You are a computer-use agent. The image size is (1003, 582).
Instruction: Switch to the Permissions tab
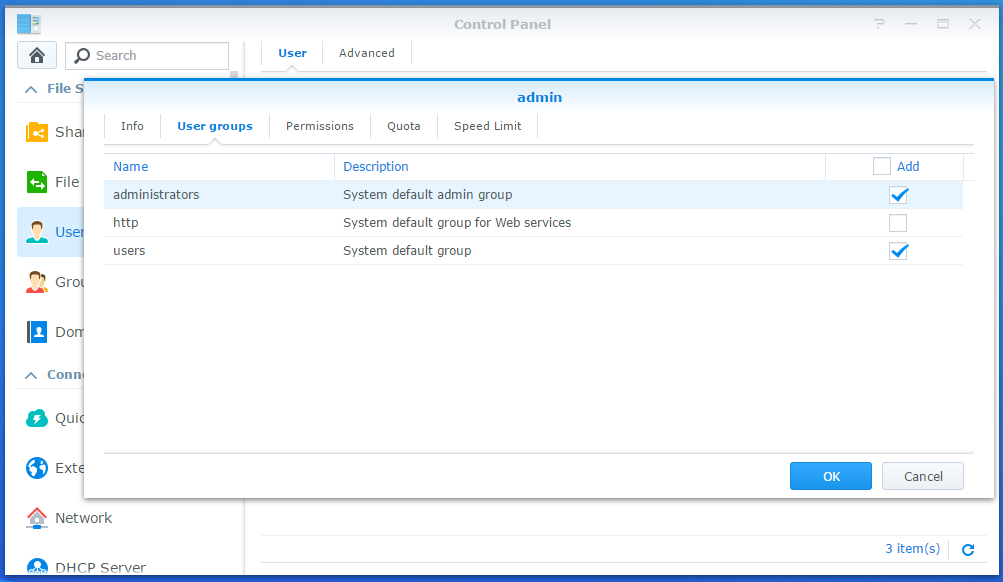coord(319,126)
